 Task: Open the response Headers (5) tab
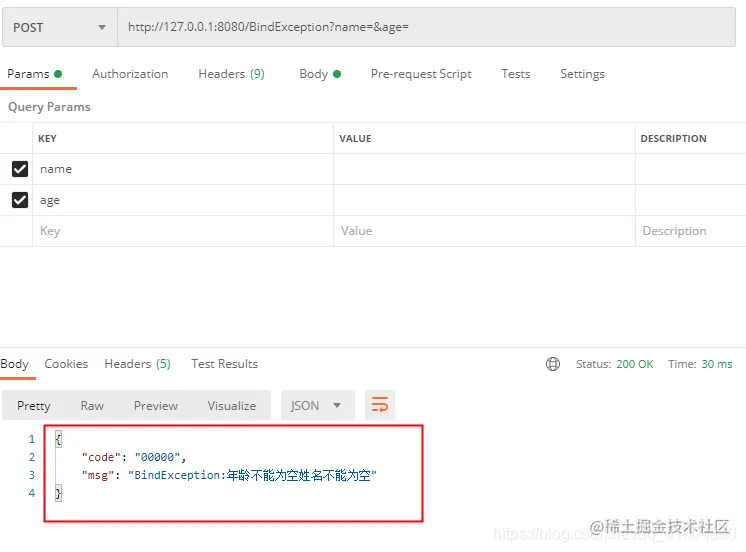coord(137,364)
